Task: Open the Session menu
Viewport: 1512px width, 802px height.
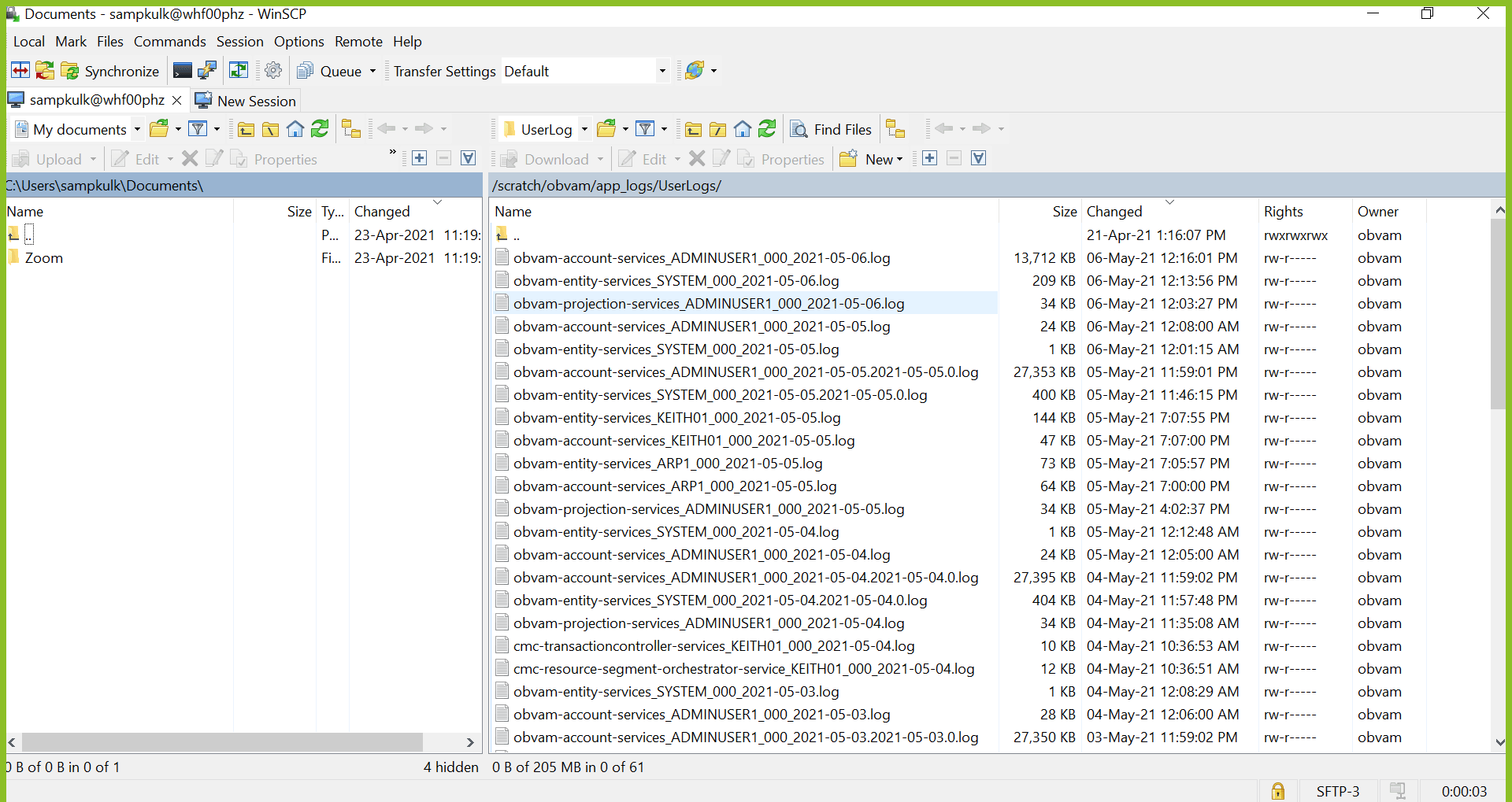Action: tap(240, 42)
